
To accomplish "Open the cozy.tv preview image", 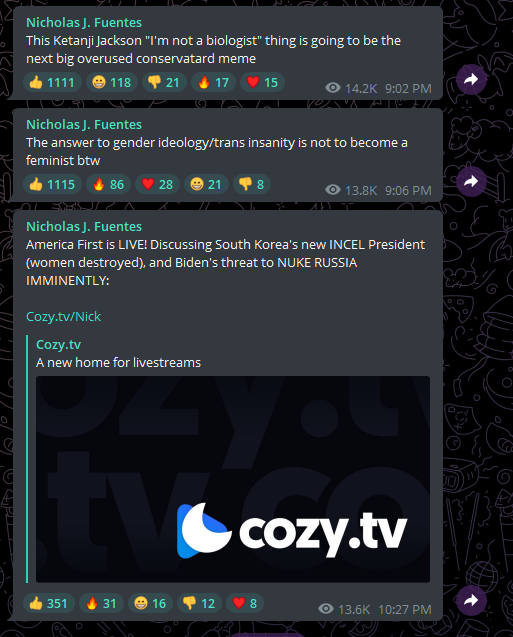I will pyautogui.click(x=233, y=479).
